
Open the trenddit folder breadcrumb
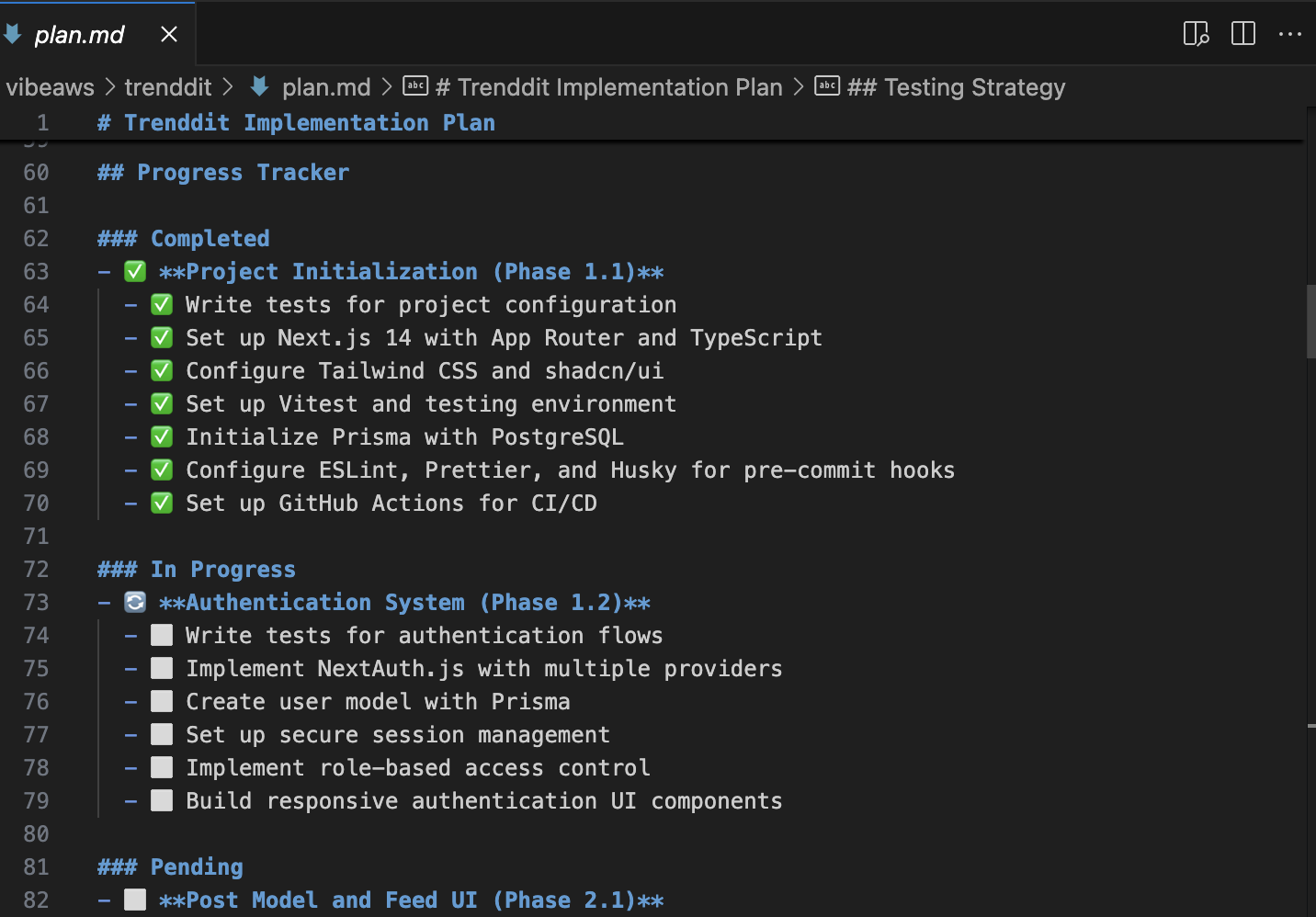point(168,87)
